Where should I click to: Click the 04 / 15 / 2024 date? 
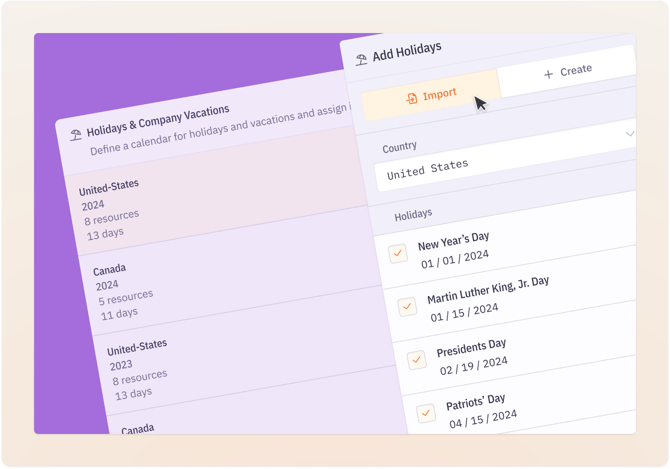click(483, 418)
